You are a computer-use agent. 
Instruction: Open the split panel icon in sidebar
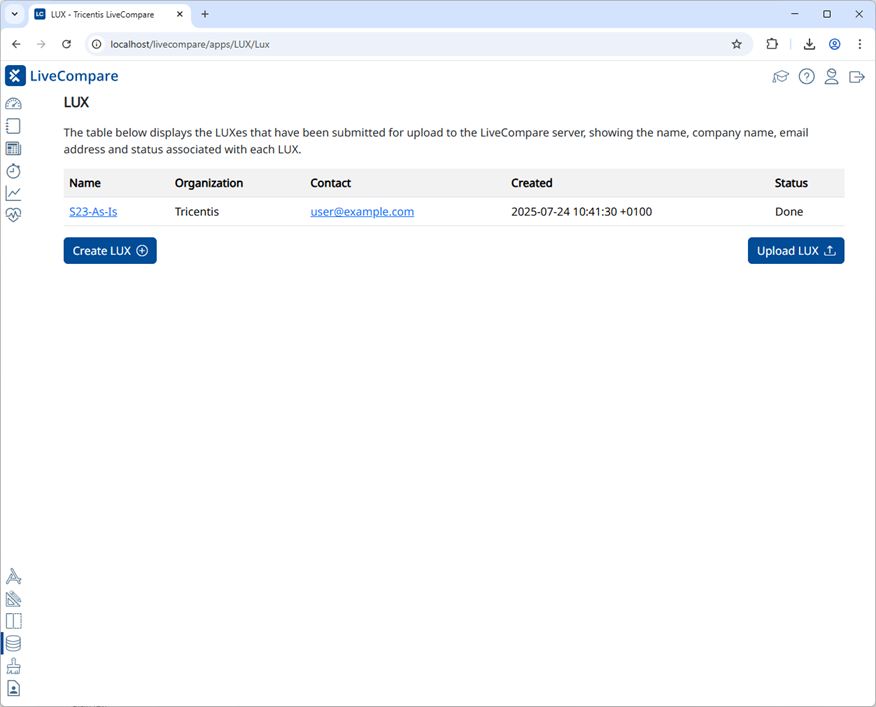pyautogui.click(x=13, y=621)
